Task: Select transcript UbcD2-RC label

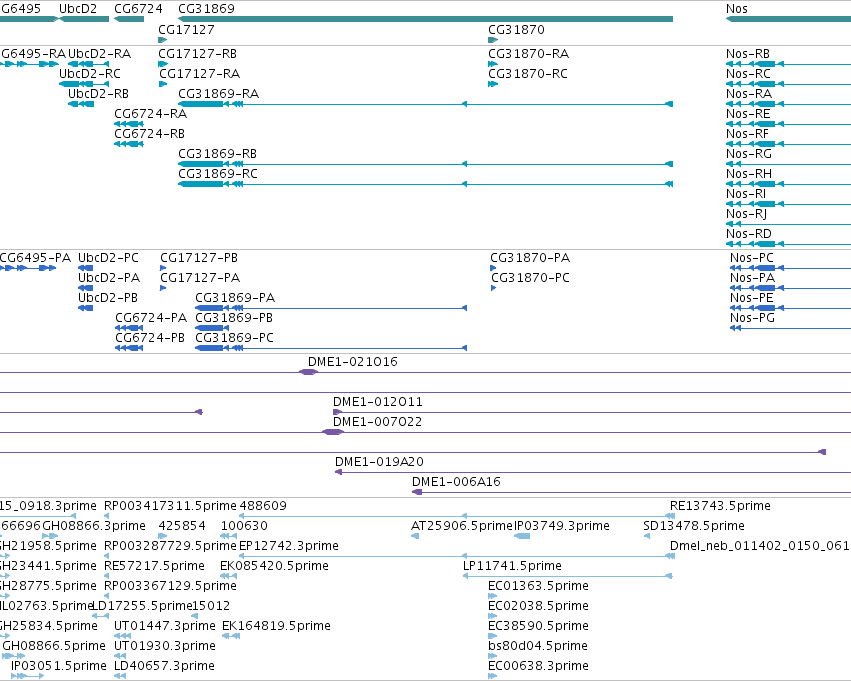Action: (90, 74)
